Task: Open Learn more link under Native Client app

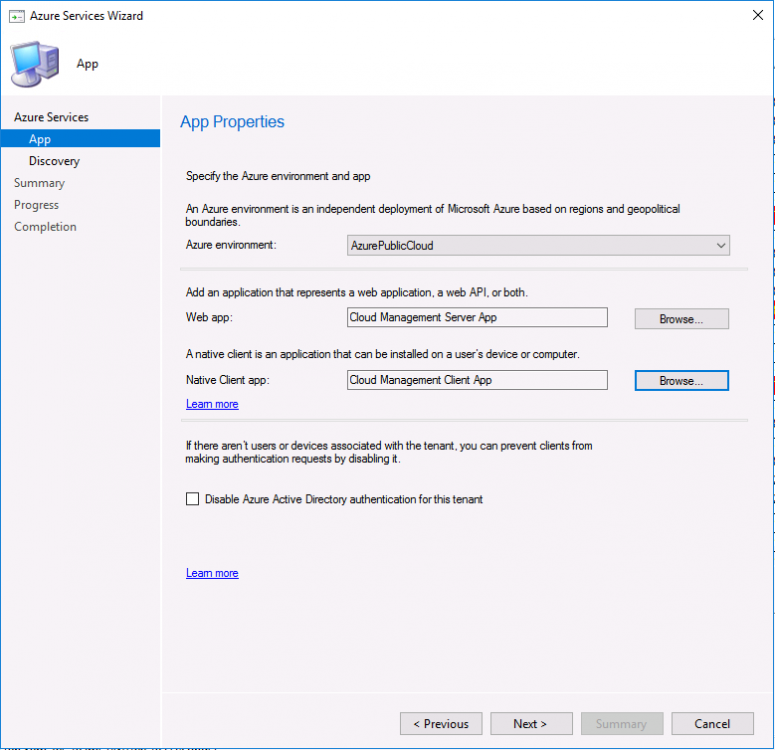Action: (x=212, y=404)
